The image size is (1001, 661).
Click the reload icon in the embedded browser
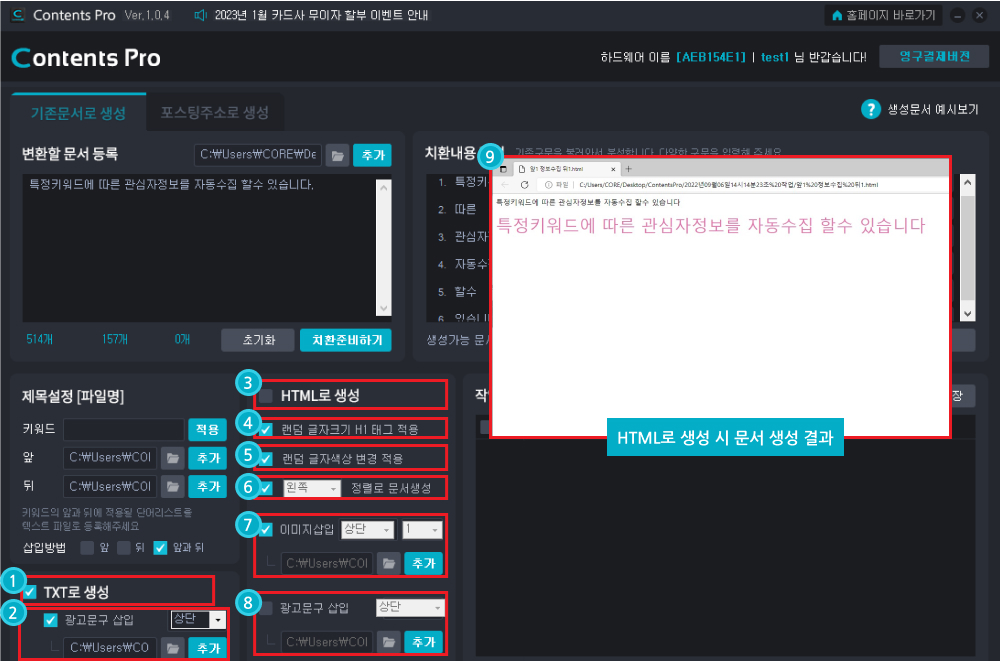tap(524, 185)
